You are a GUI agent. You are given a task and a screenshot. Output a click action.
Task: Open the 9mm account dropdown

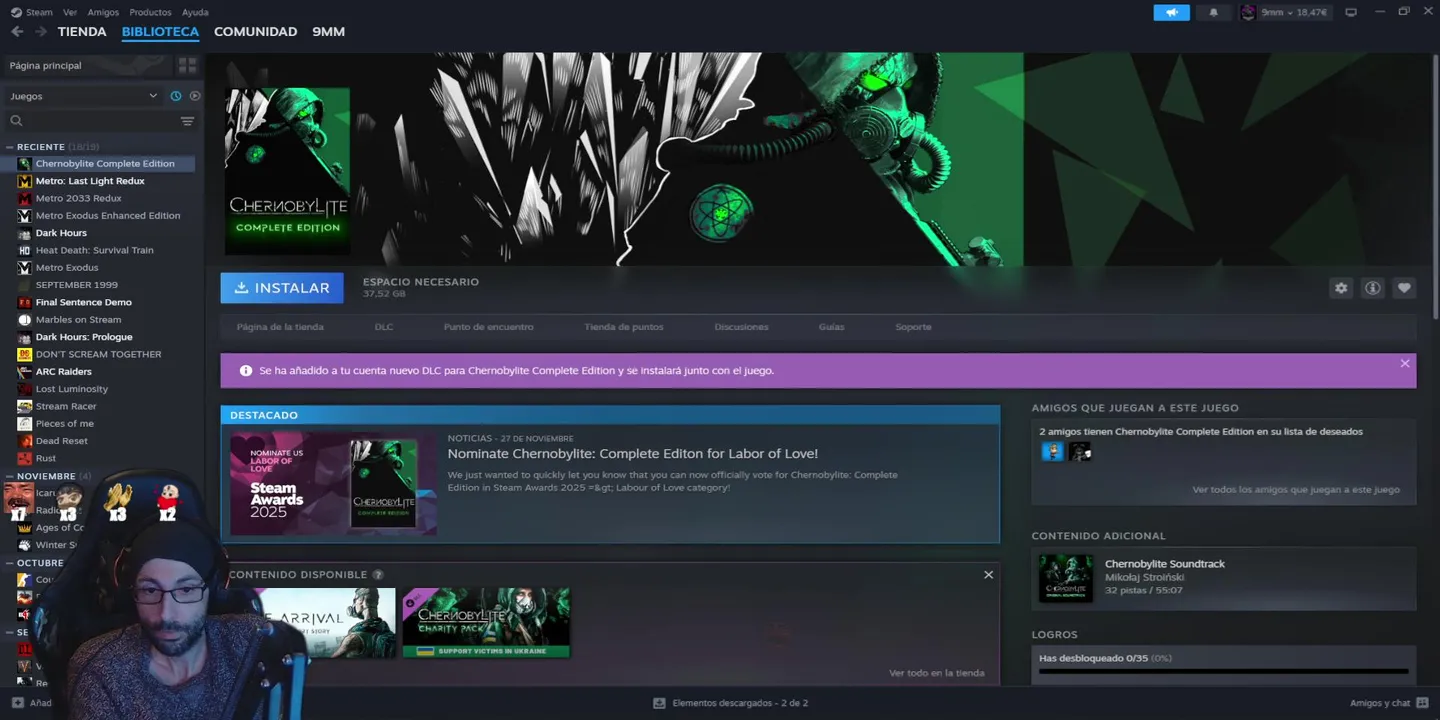pos(1294,12)
